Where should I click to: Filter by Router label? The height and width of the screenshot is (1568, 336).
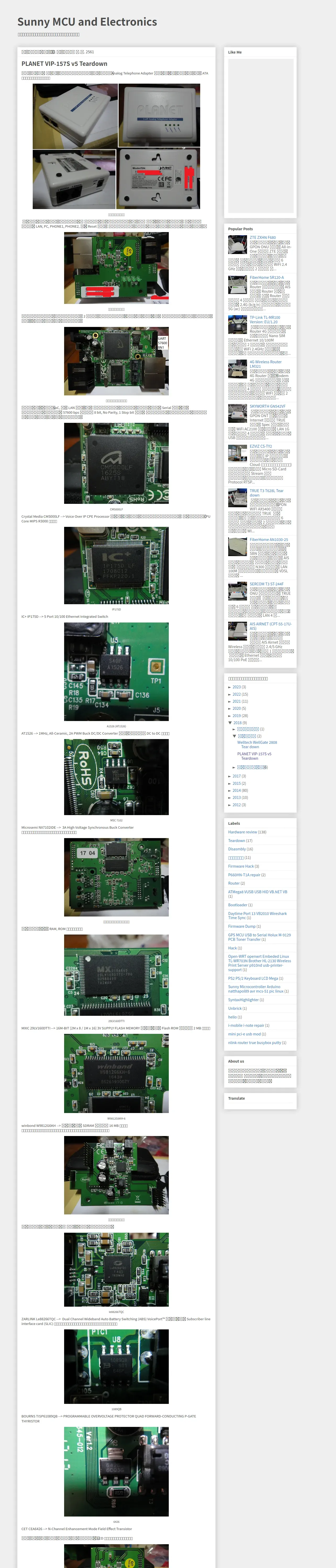[234, 883]
